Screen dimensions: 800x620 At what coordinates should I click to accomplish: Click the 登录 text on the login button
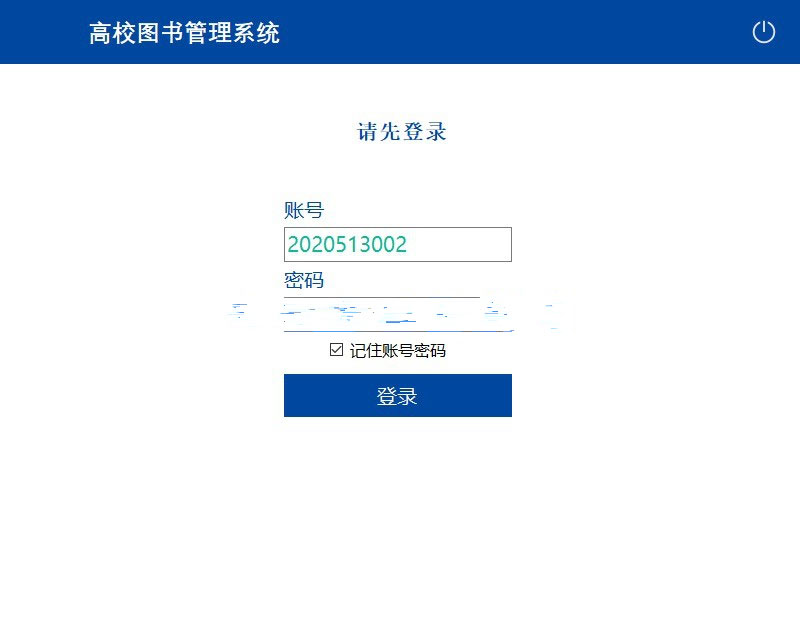click(397, 396)
